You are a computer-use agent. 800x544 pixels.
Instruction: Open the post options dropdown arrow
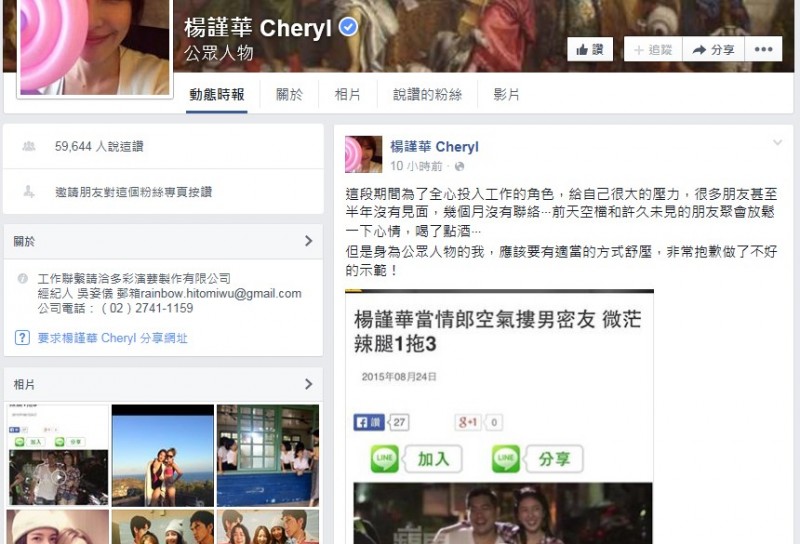(777, 142)
